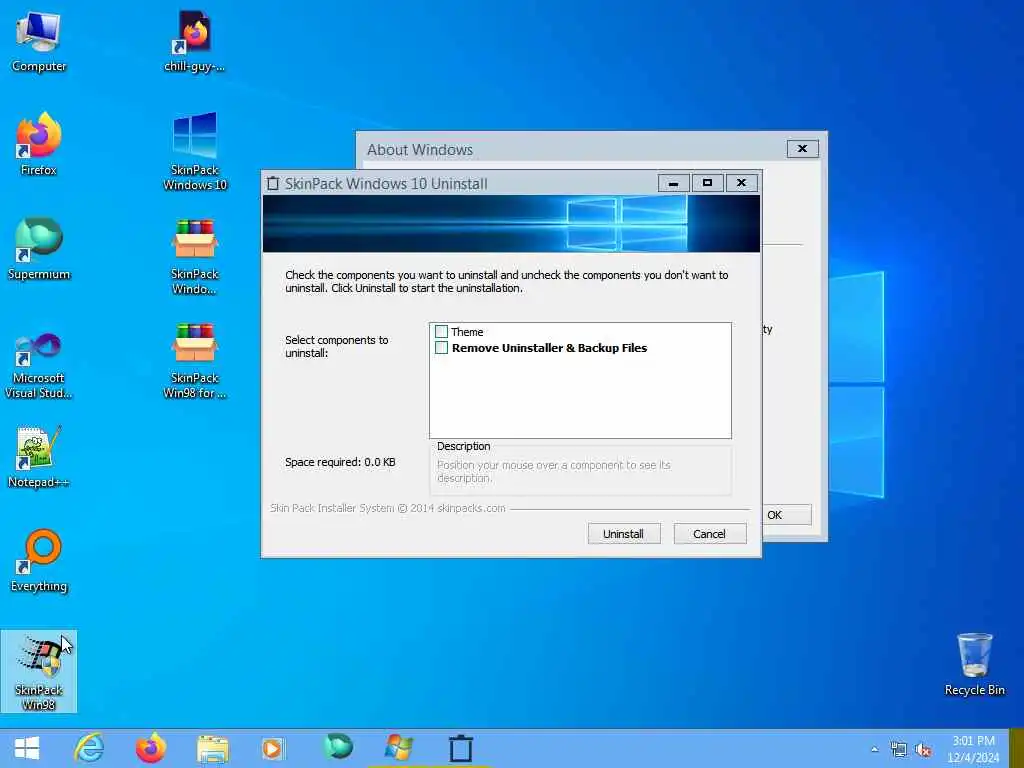
Task: Select the SkinPack Win98 for... archive icon
Action: pyautogui.click(x=195, y=360)
